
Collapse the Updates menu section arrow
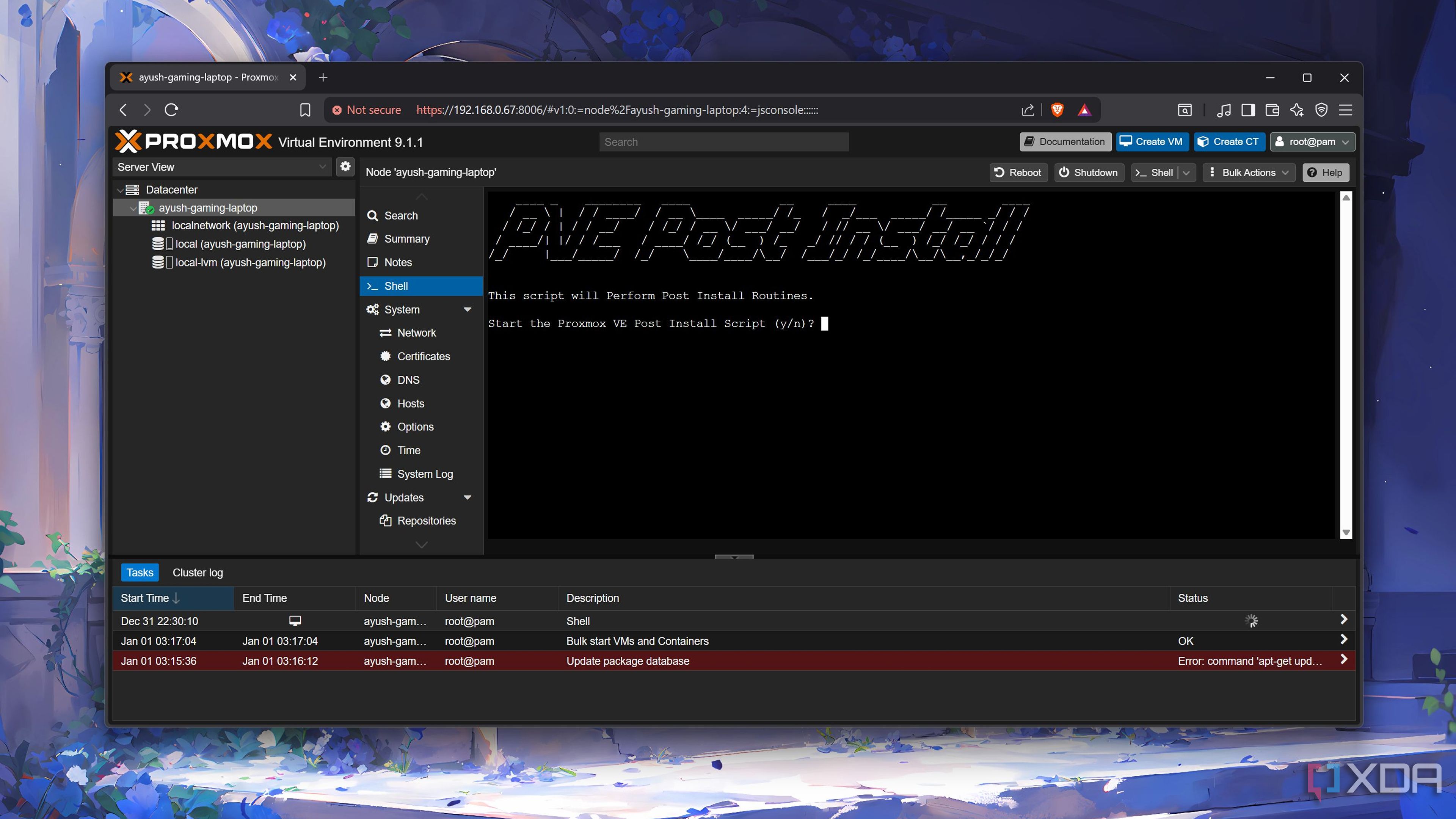tap(468, 497)
